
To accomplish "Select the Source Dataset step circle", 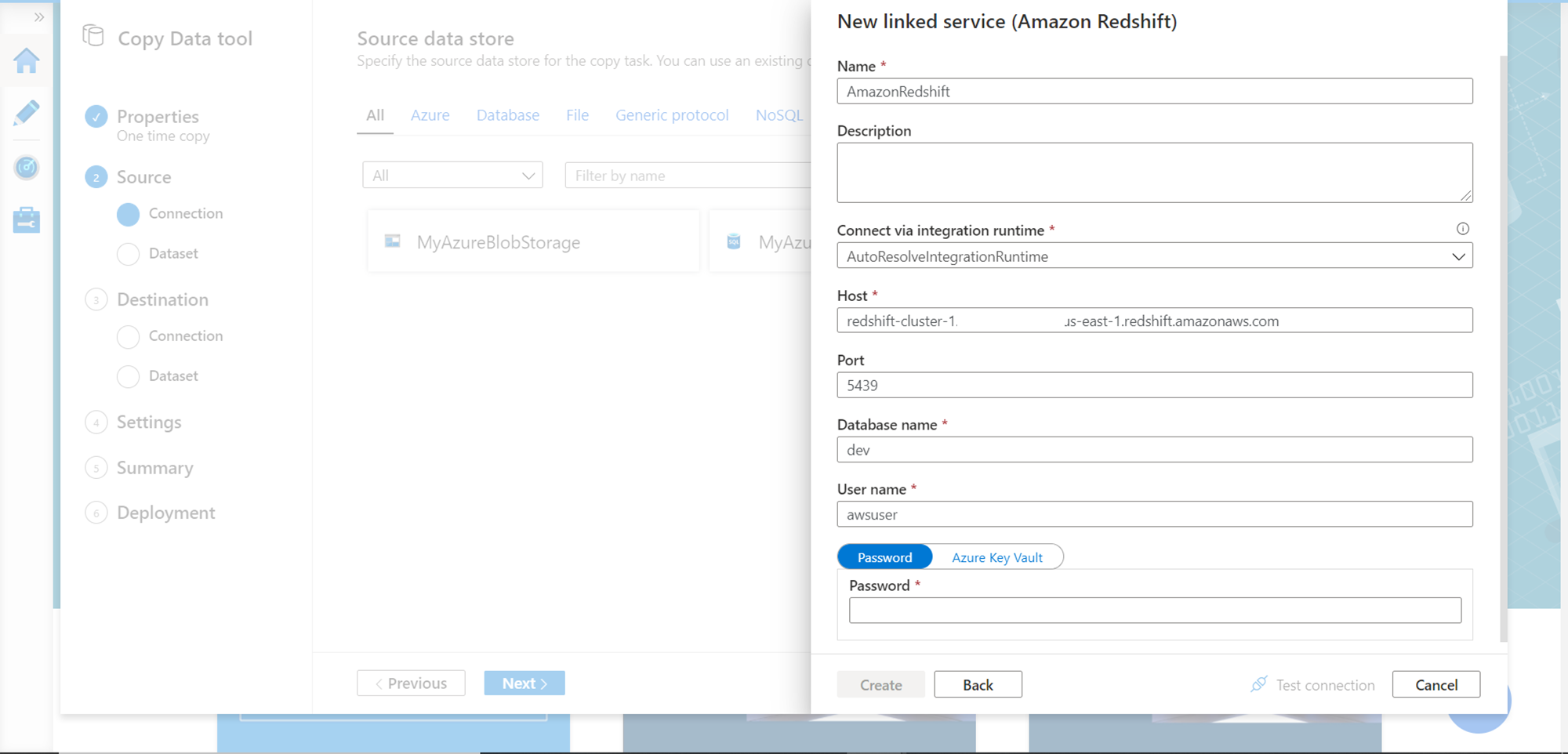I will pyautogui.click(x=128, y=254).
